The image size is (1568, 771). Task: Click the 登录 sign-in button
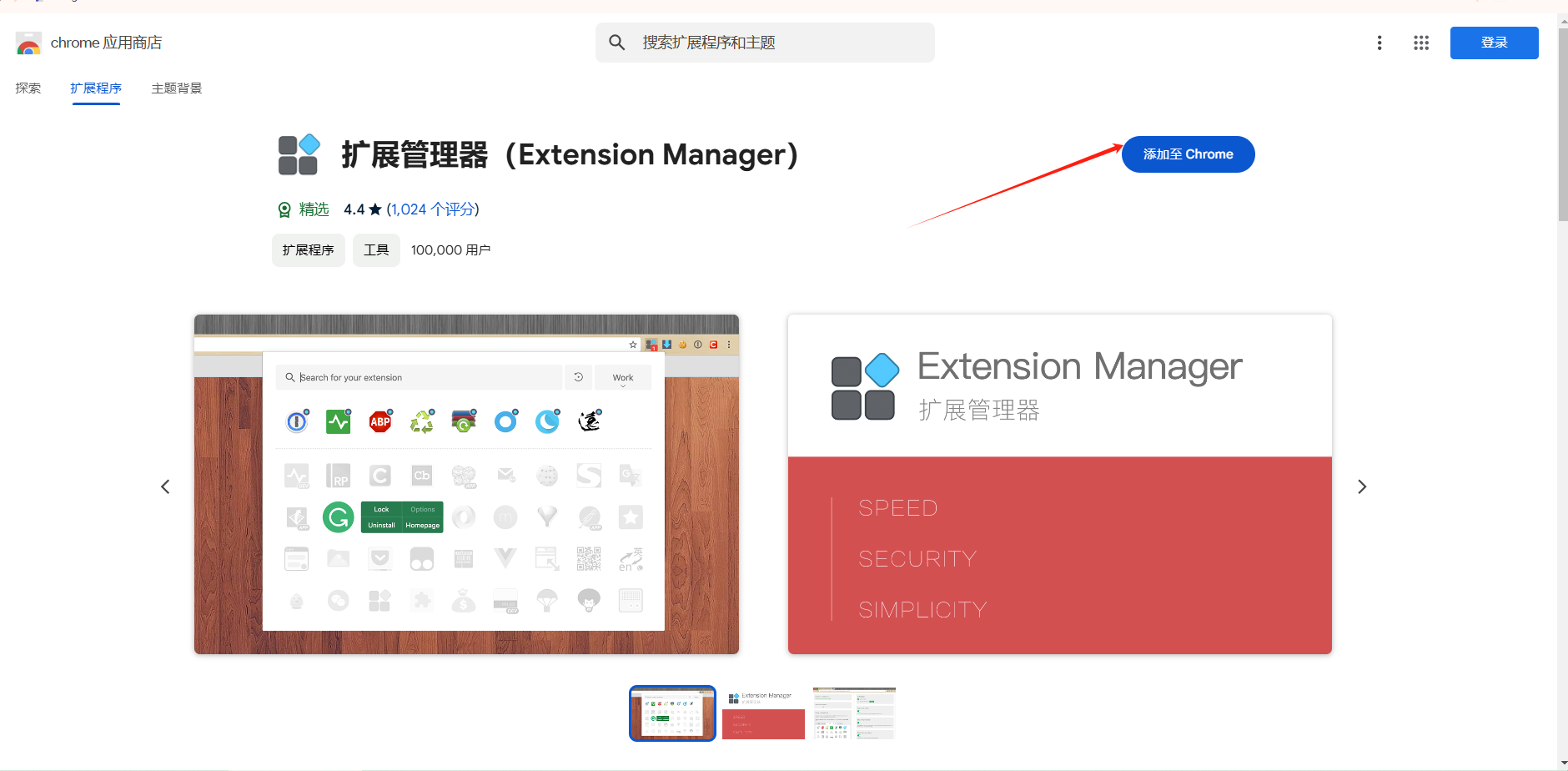click(1494, 43)
